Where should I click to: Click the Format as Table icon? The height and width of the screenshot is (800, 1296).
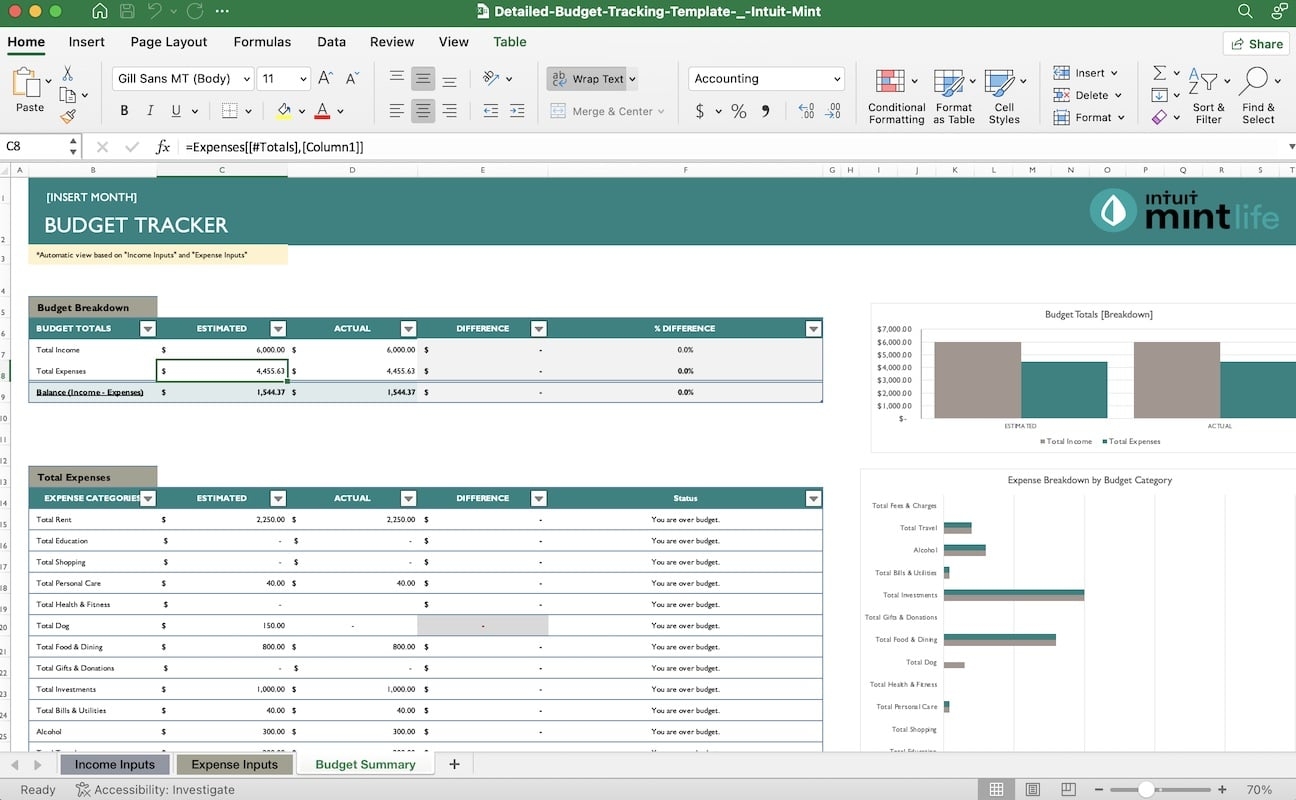coord(953,96)
